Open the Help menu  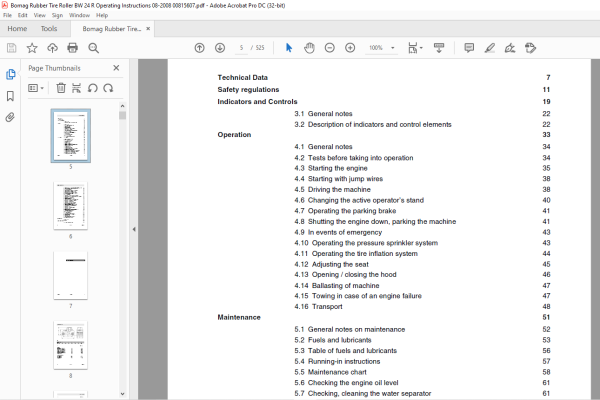pyautogui.click(x=102, y=15)
